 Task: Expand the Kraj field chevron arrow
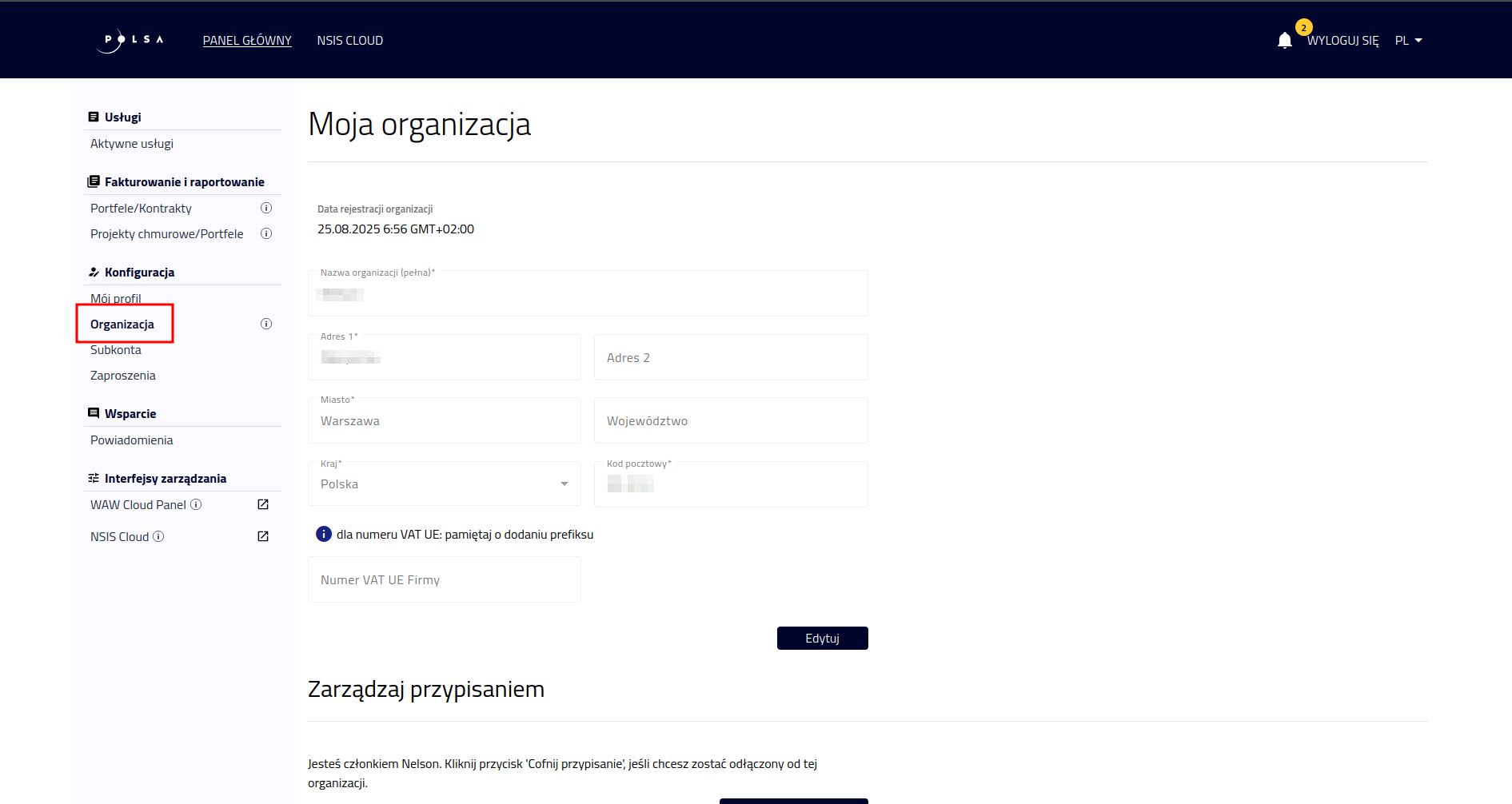(563, 484)
